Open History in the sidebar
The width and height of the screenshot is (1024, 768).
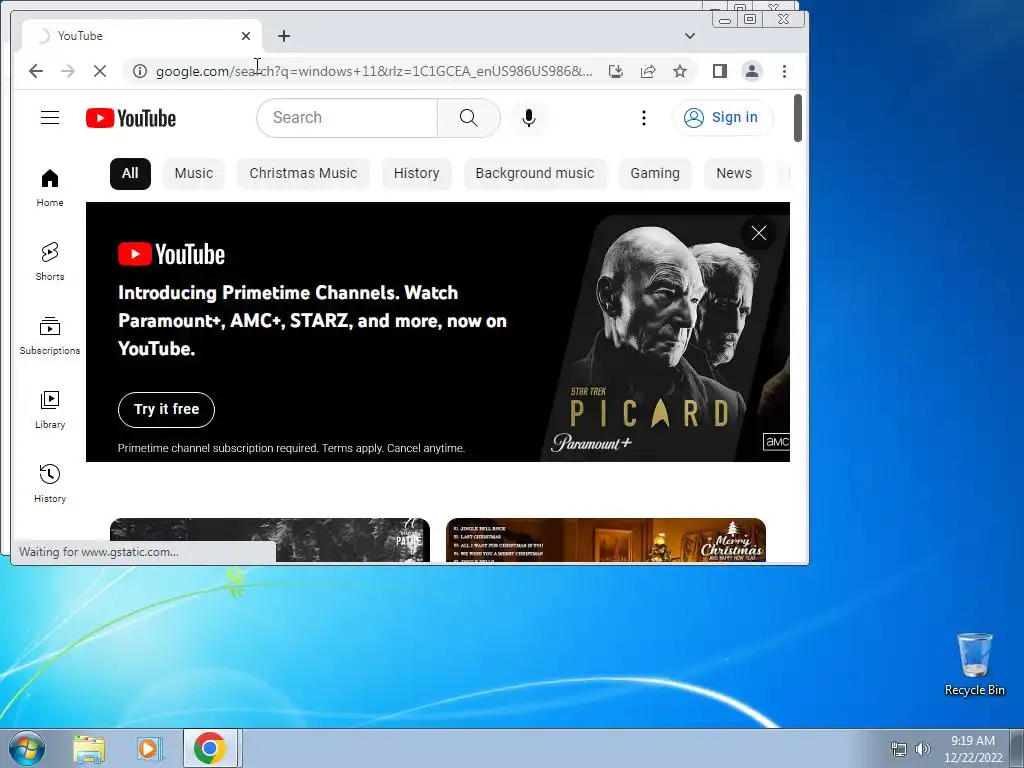click(x=50, y=483)
